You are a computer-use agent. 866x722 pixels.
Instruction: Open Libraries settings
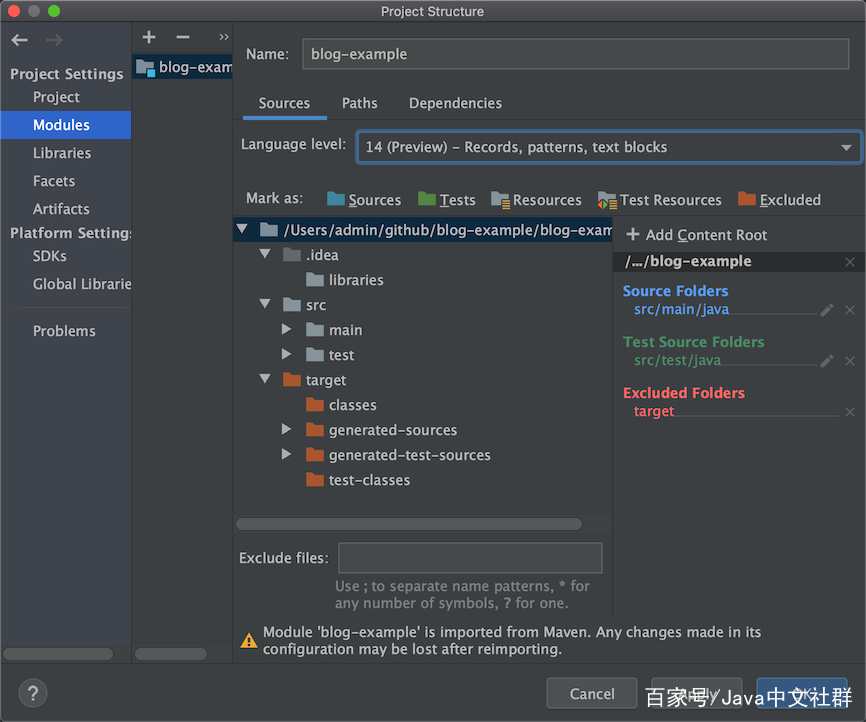point(62,153)
